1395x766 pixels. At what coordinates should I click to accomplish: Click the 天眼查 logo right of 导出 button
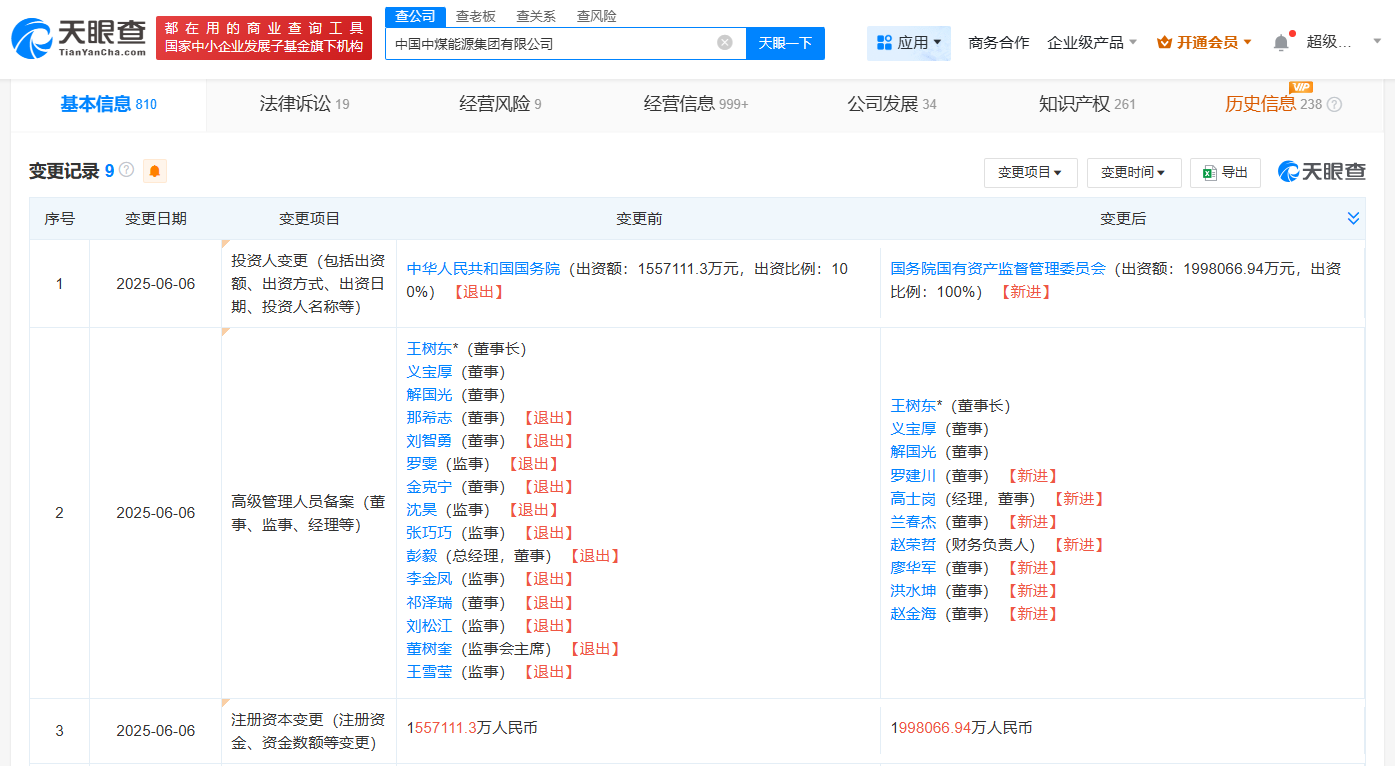click(1321, 172)
